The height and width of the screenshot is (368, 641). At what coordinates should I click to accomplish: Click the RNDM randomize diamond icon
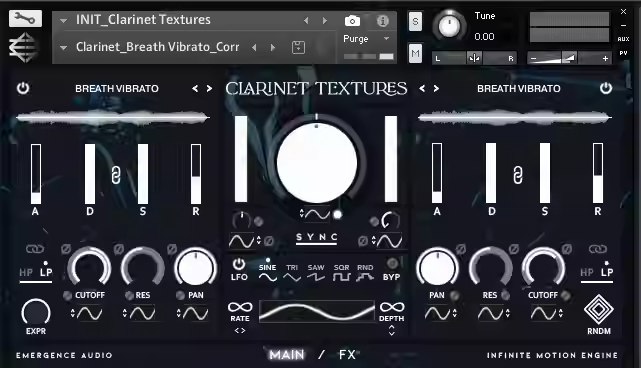coord(598,310)
